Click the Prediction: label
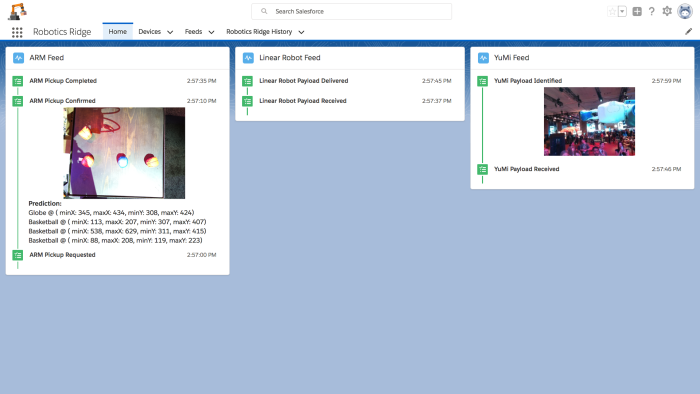This screenshot has width=700, height=394. pyautogui.click(x=45, y=203)
